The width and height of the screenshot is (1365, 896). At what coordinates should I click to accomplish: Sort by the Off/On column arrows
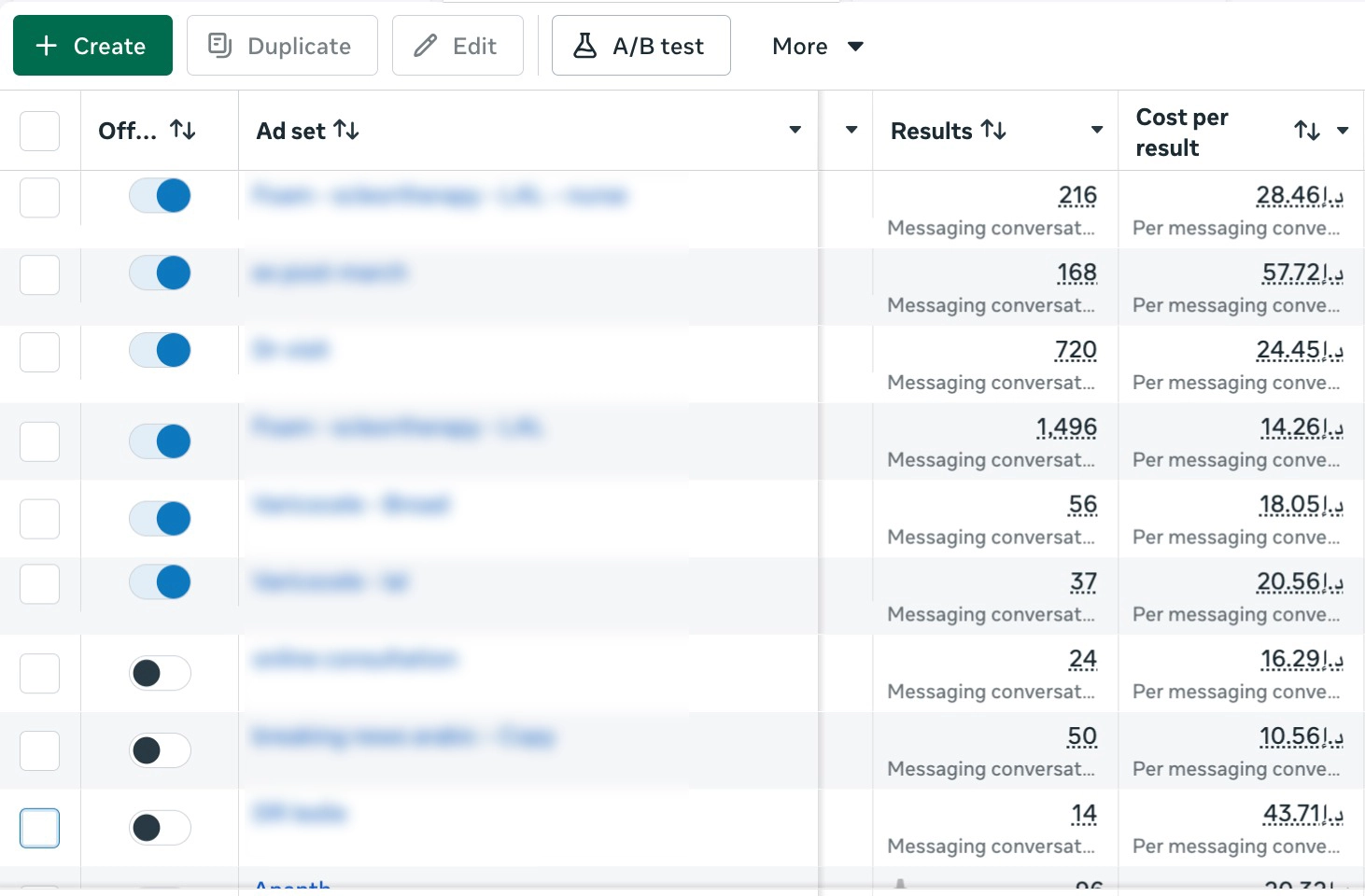tap(183, 130)
